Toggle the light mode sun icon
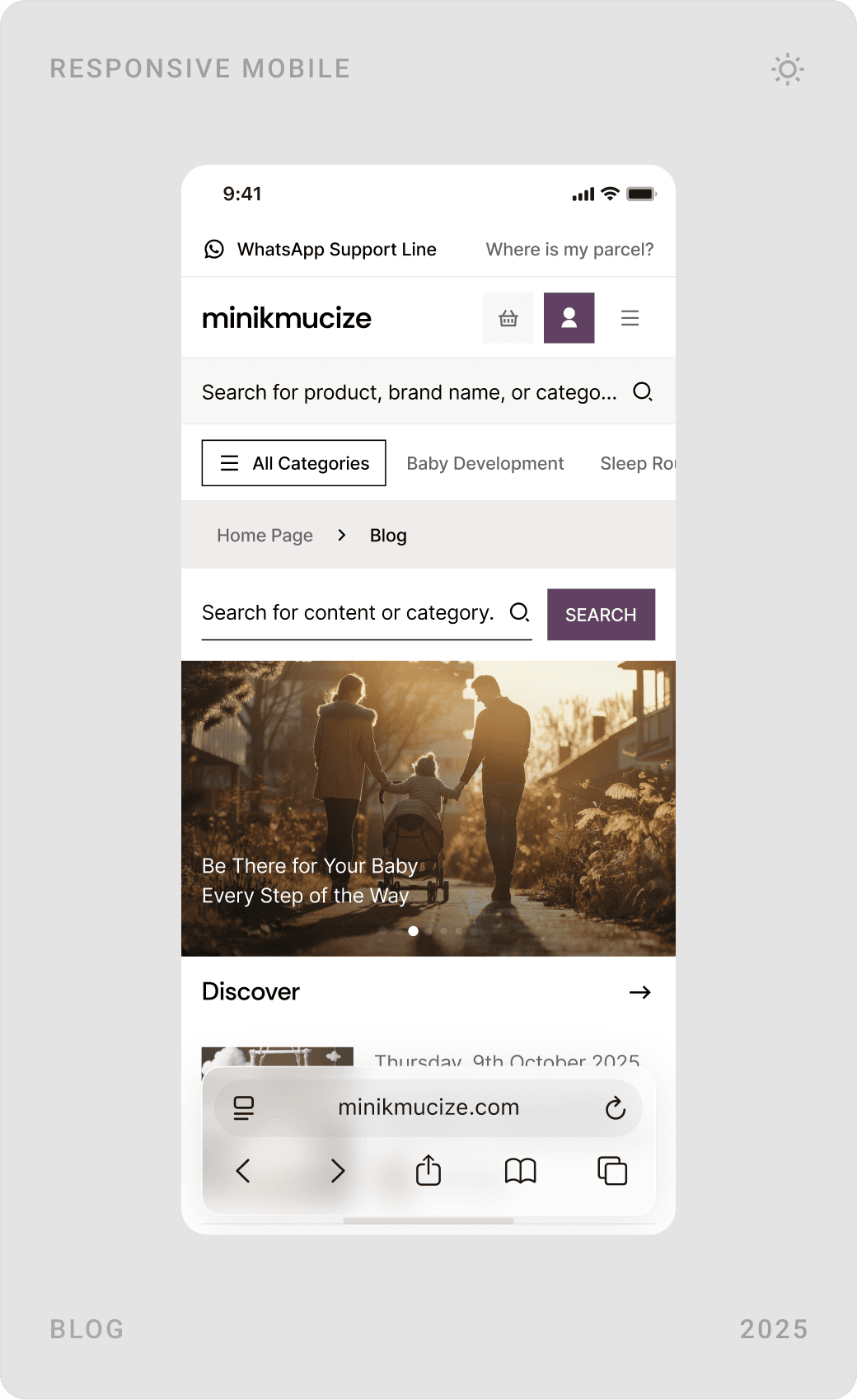Viewport: 857px width, 1400px height. click(x=788, y=69)
